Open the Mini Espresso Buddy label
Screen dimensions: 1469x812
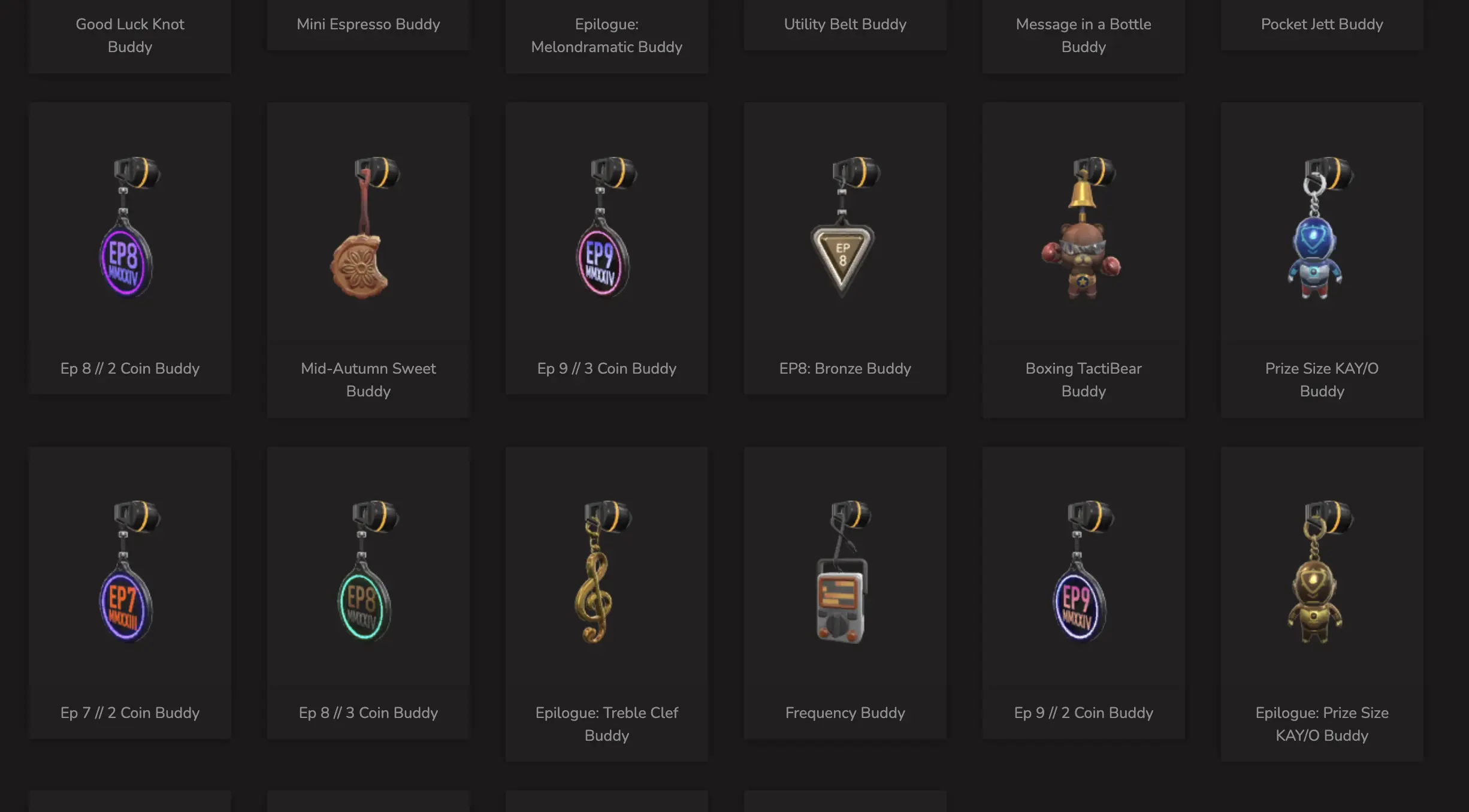368,24
